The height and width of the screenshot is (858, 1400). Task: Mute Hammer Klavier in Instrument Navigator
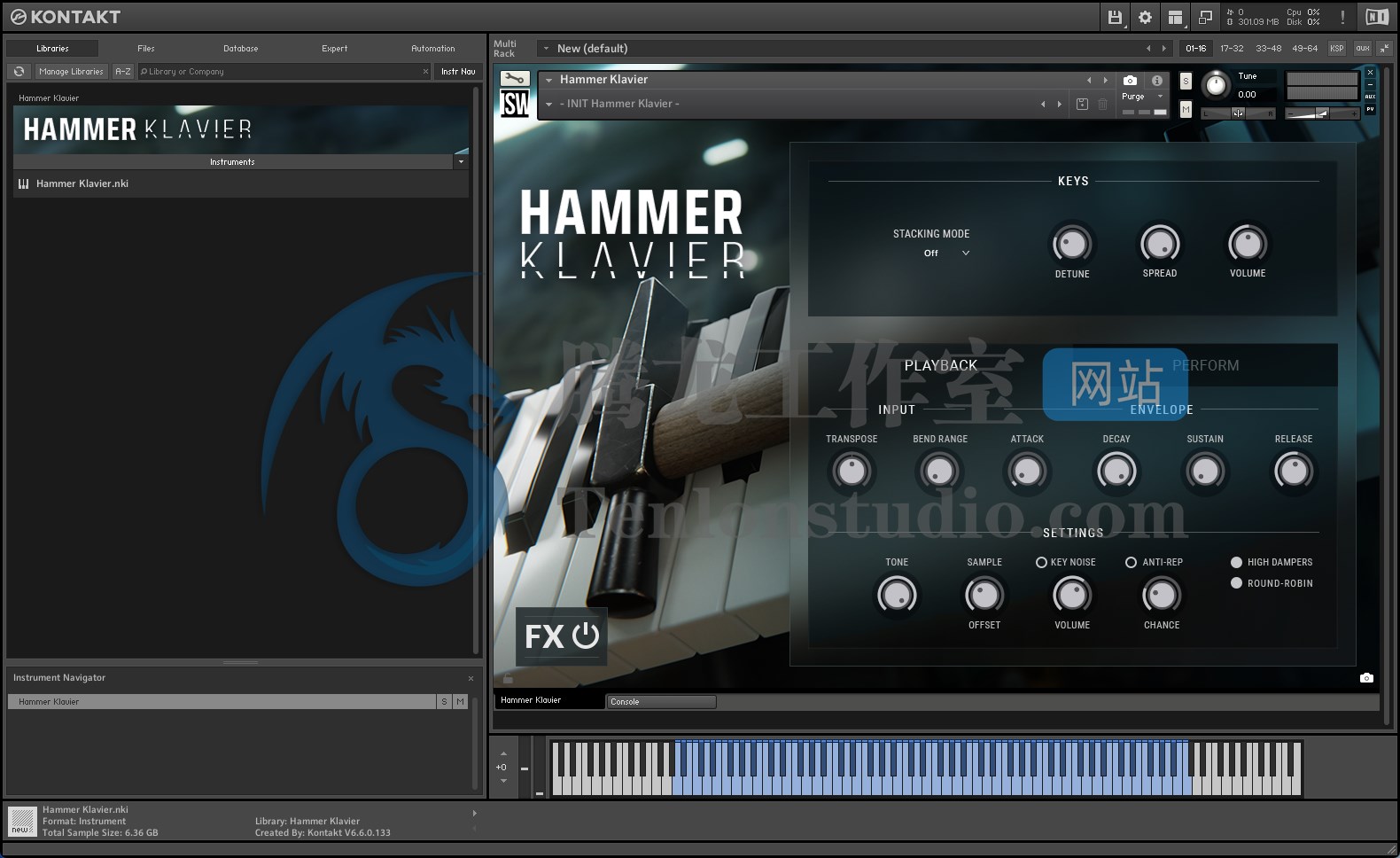460,701
